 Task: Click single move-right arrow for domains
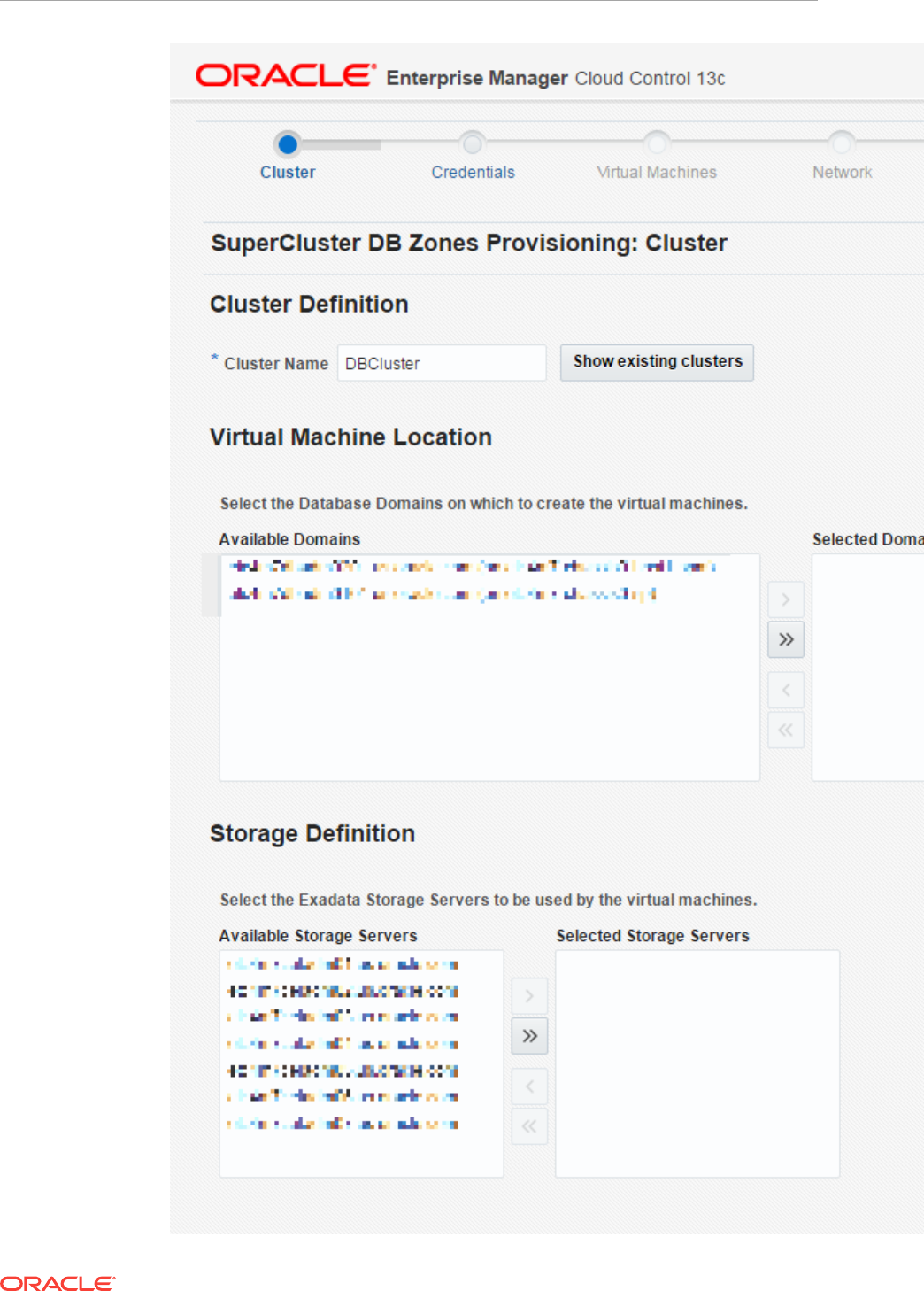point(786,599)
